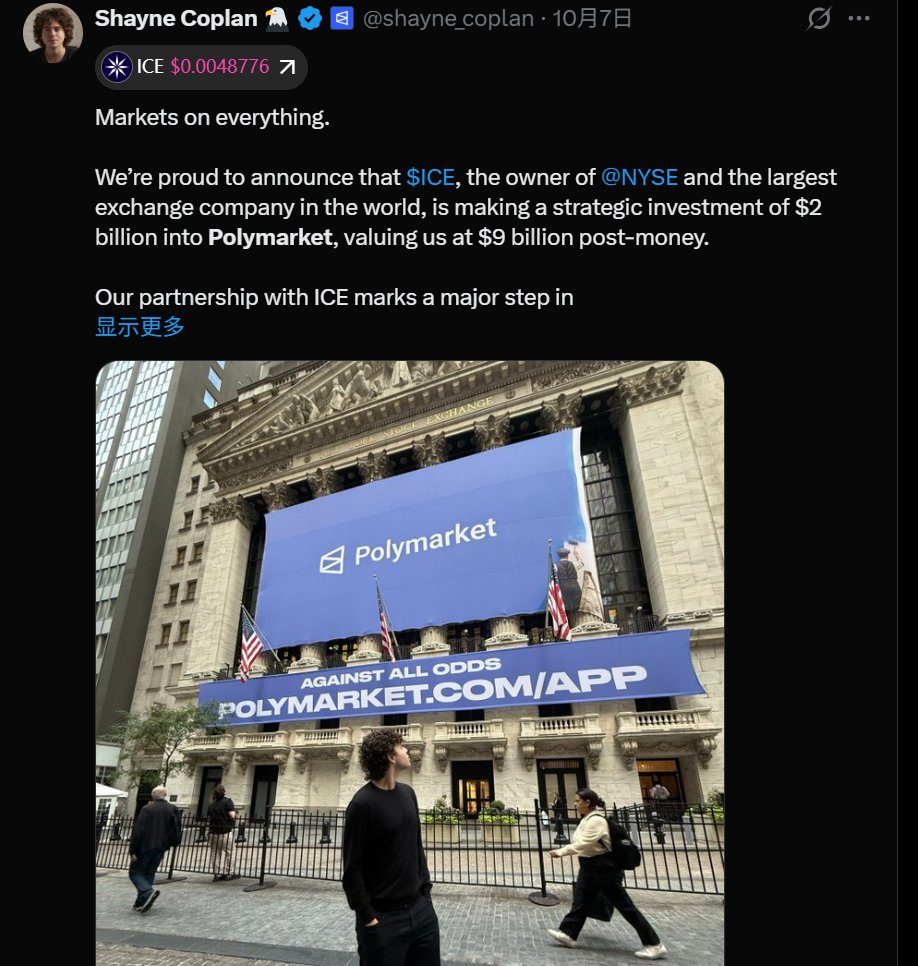Click the POLYMARKET.COM/APP banner in photo
This screenshot has width=918, height=966.
tap(452, 678)
